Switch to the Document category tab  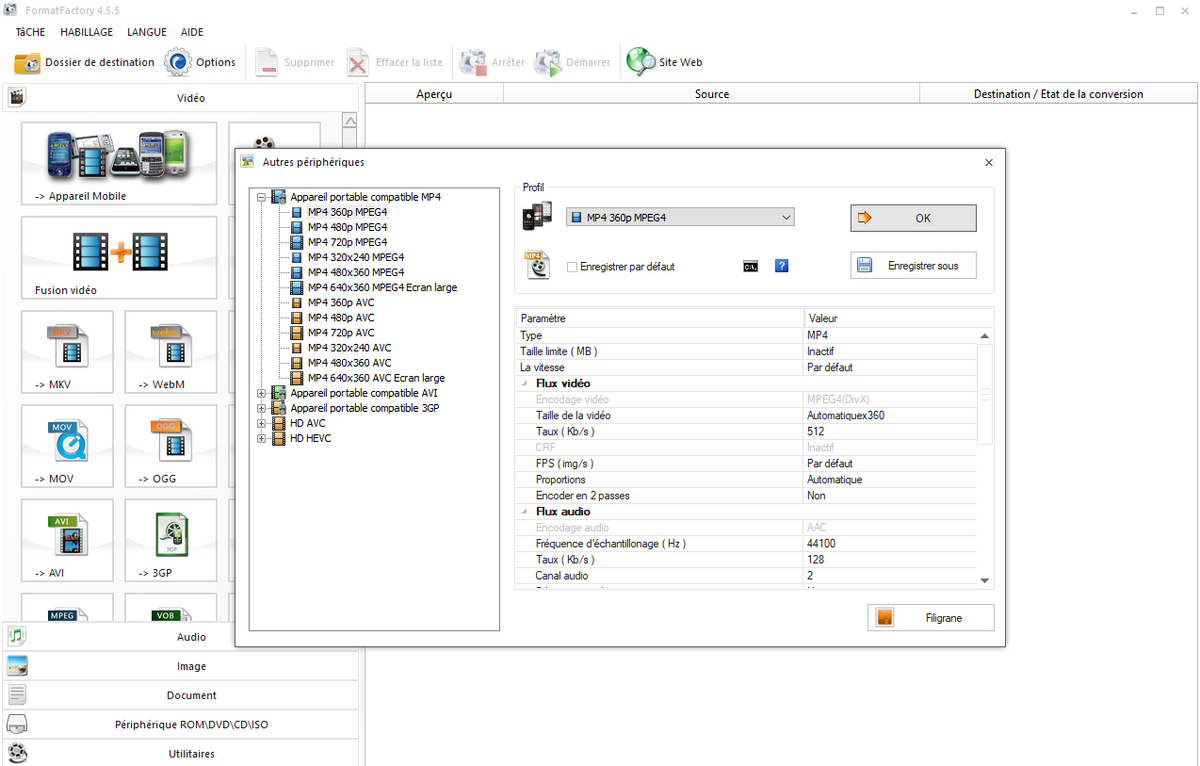180,695
